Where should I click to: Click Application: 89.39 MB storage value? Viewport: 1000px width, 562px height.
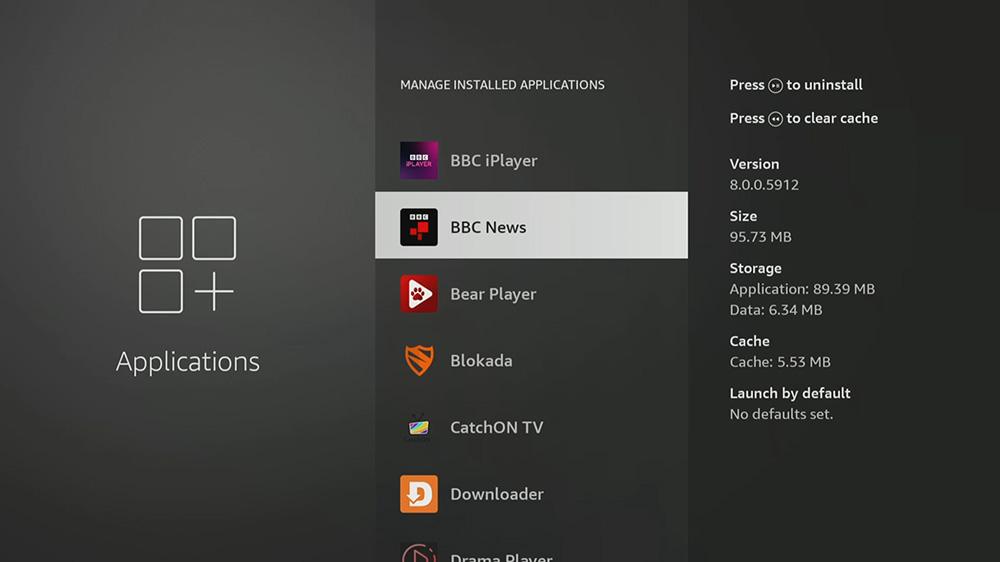click(802, 289)
